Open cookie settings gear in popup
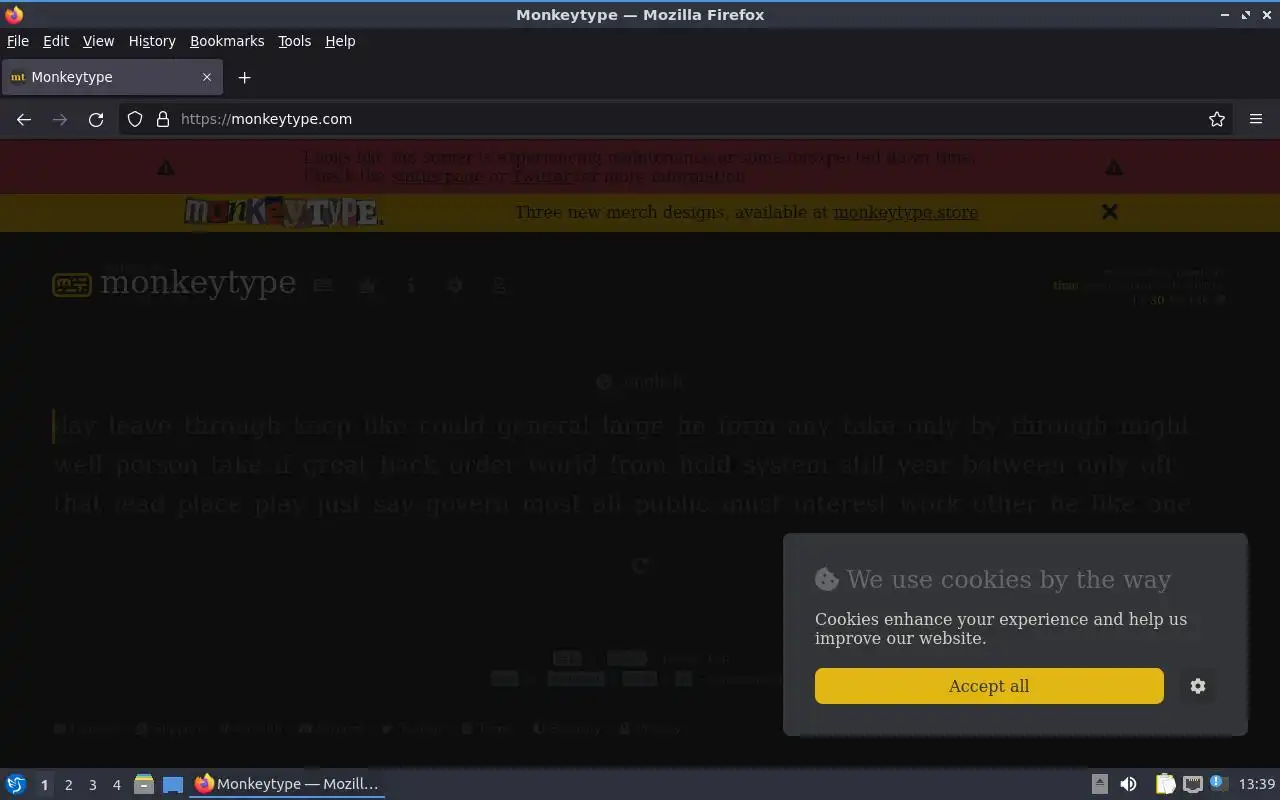This screenshot has width=1280, height=800. click(x=1198, y=686)
